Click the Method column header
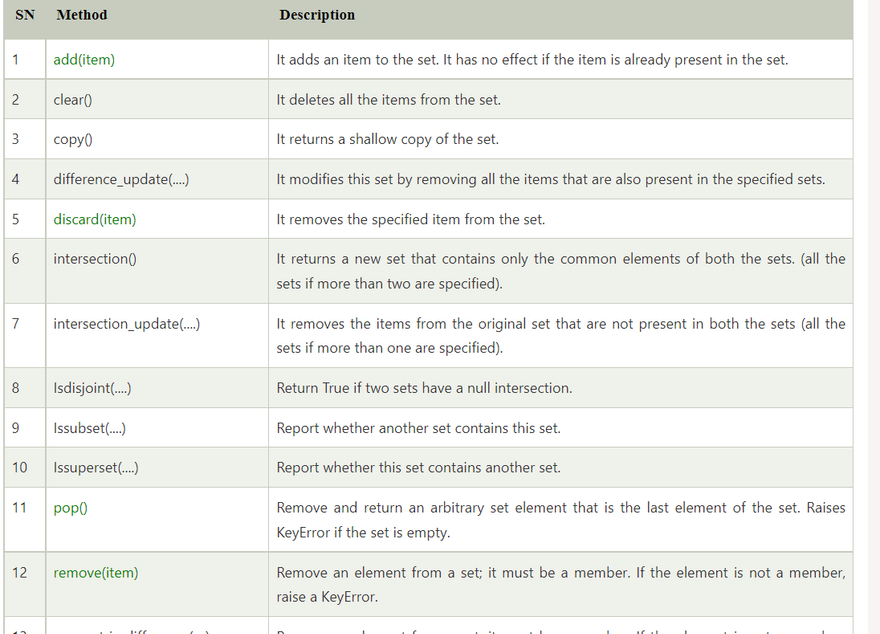 coord(82,15)
